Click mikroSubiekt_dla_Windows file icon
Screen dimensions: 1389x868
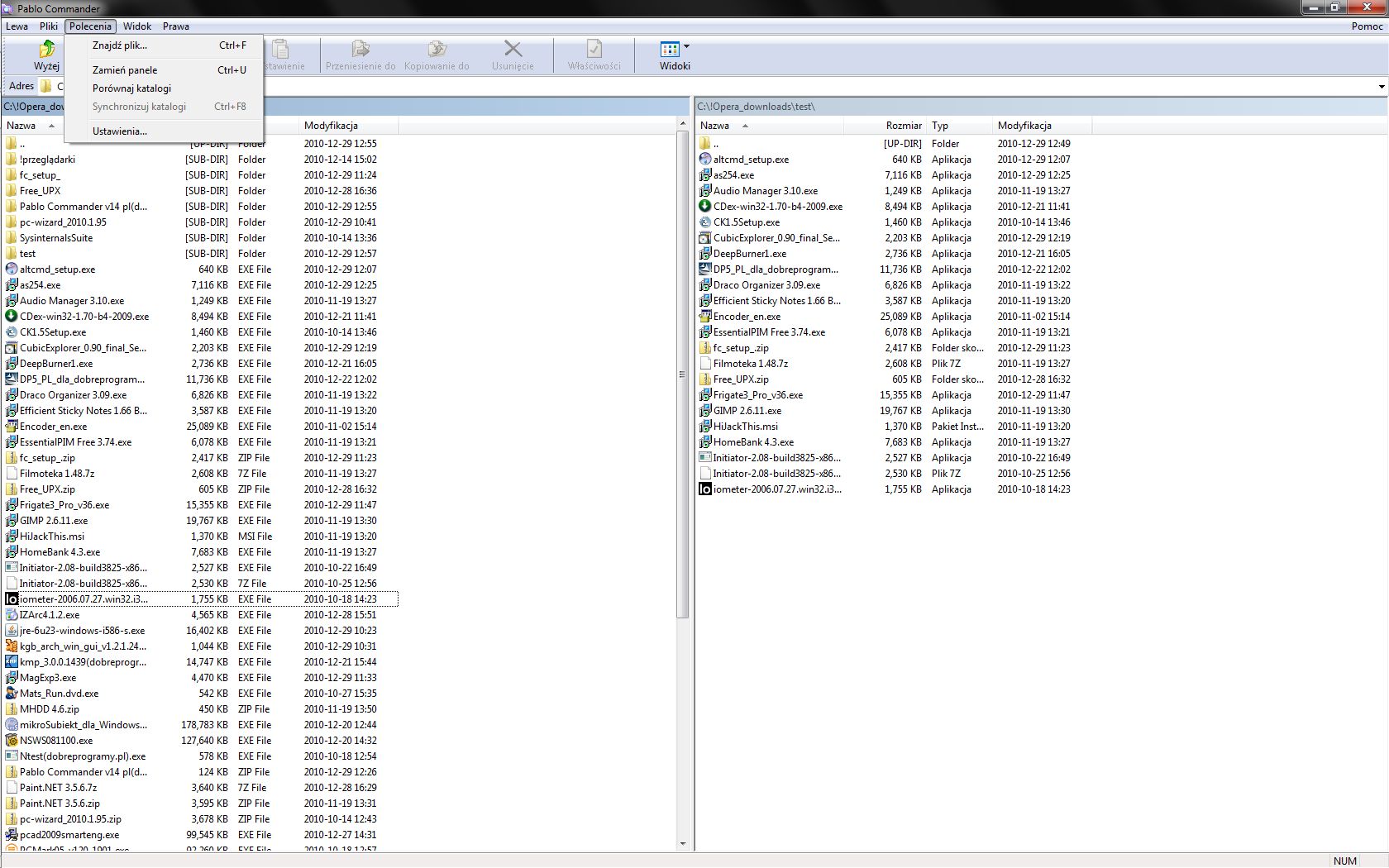point(12,725)
